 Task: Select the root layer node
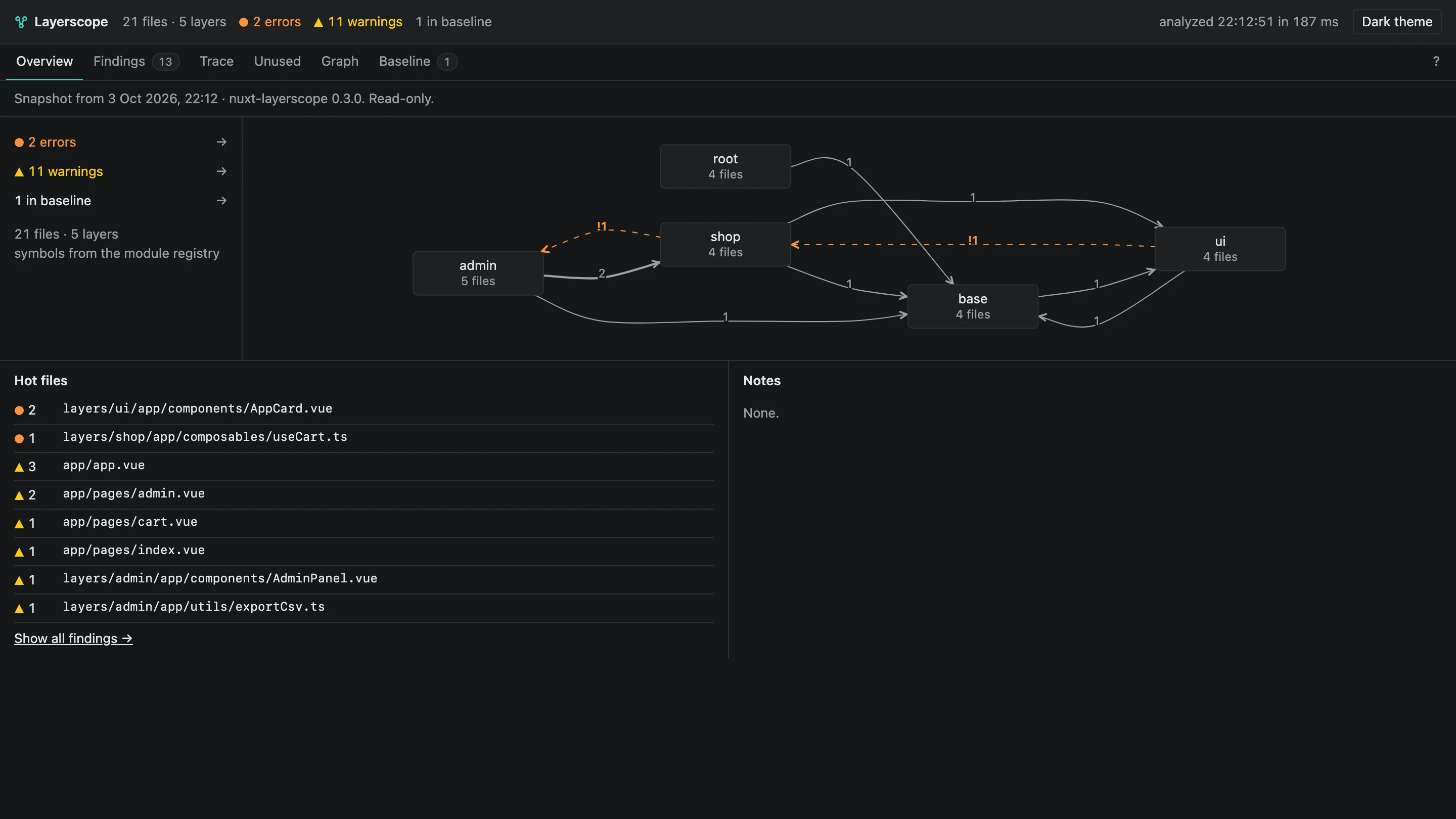point(725,166)
